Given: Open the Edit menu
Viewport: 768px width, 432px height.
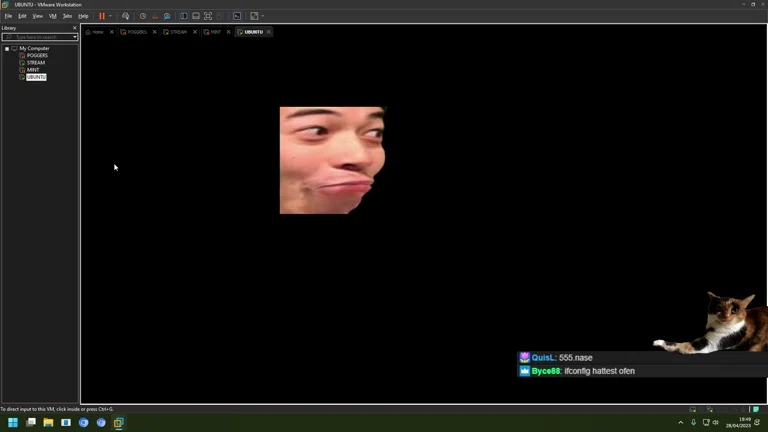Looking at the screenshot, I should (x=22, y=16).
